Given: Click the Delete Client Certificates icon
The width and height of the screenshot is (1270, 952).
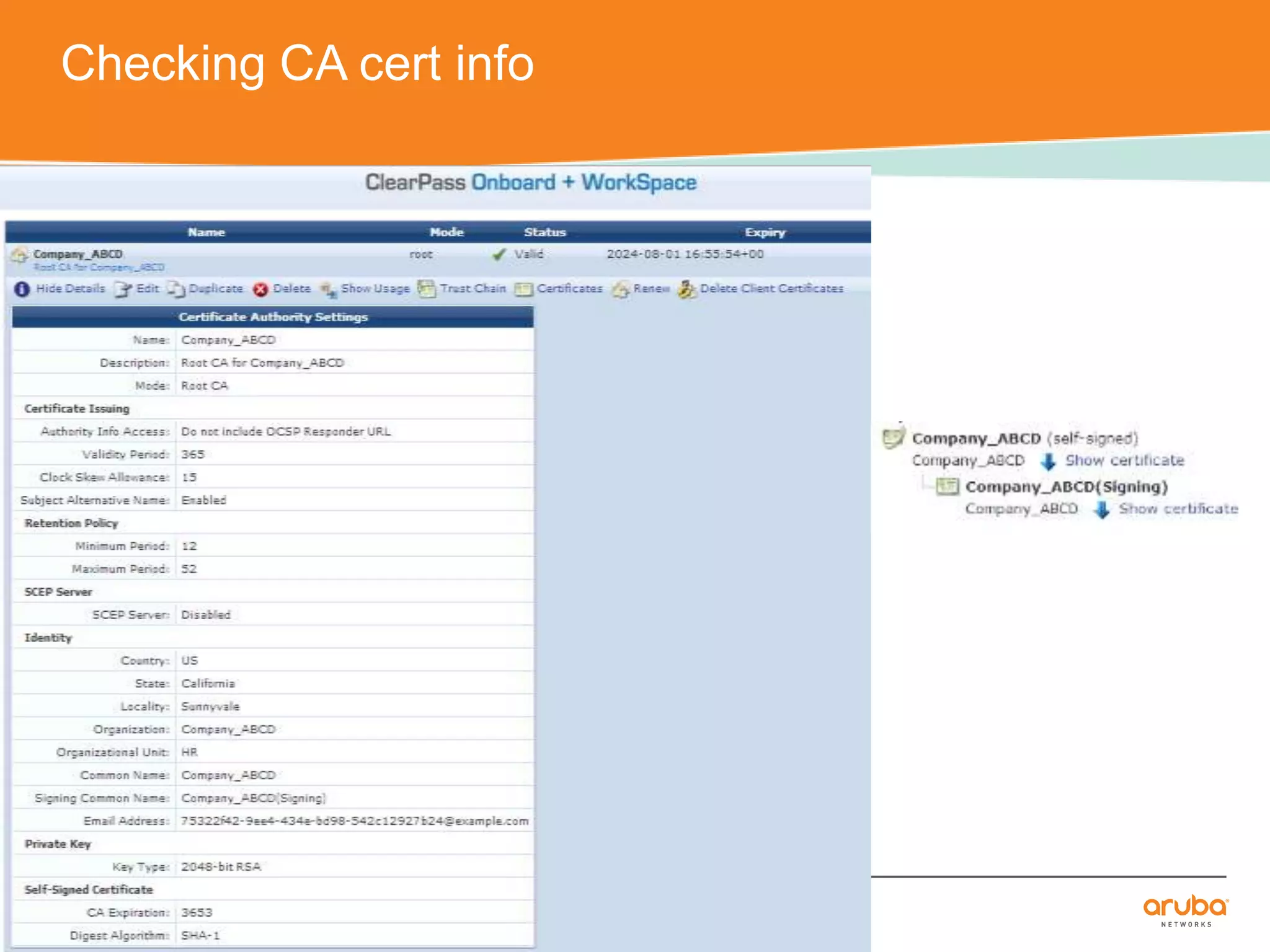Looking at the screenshot, I should click(686, 289).
